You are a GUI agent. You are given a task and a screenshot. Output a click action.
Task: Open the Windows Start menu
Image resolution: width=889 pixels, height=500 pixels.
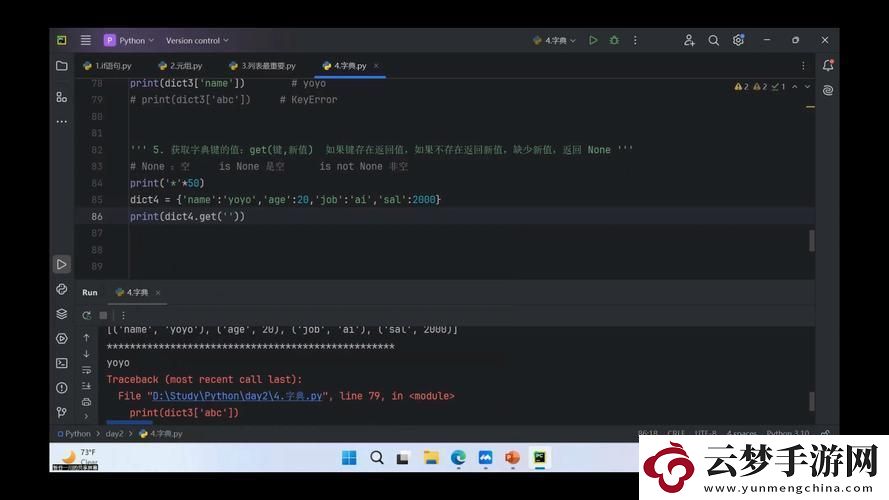pyautogui.click(x=349, y=457)
